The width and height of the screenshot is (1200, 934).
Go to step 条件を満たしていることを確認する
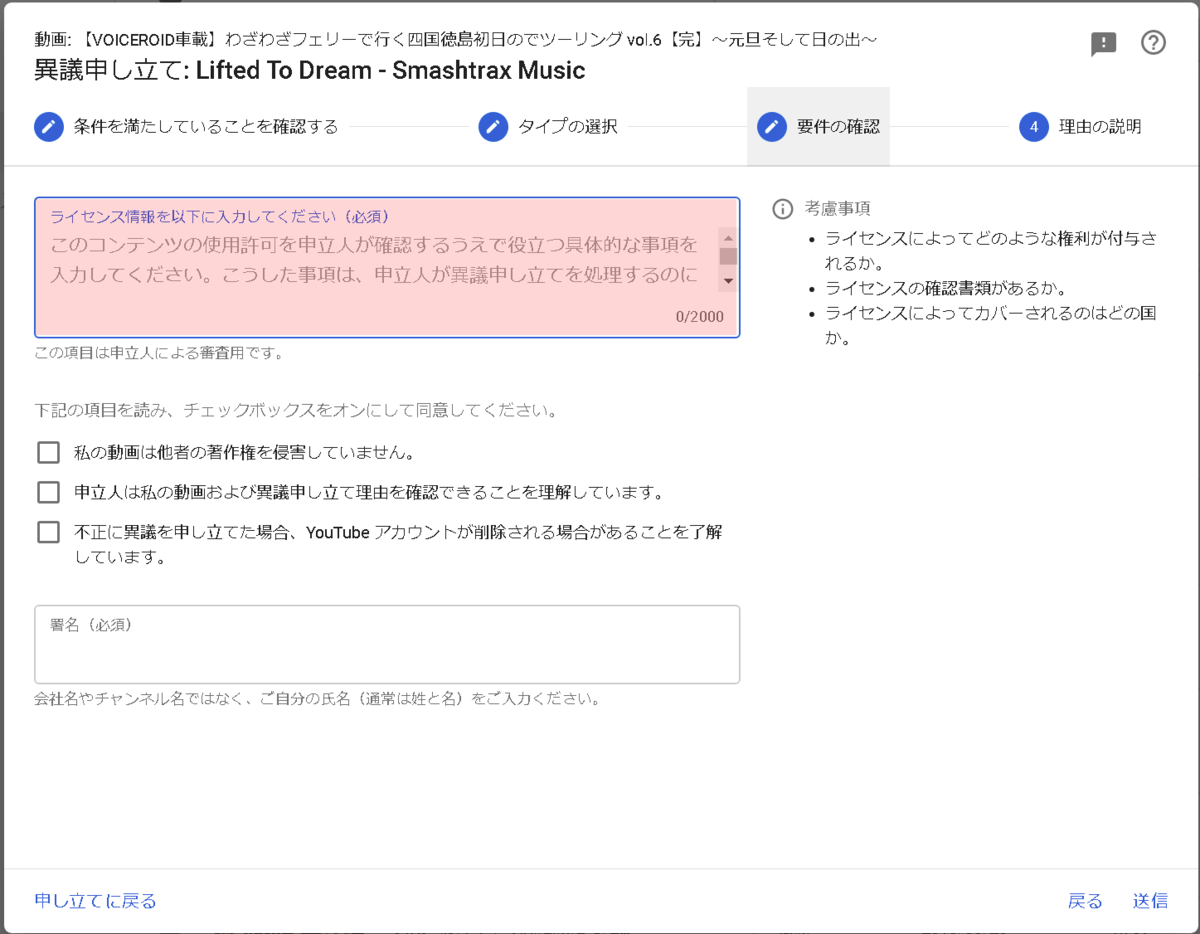(186, 127)
